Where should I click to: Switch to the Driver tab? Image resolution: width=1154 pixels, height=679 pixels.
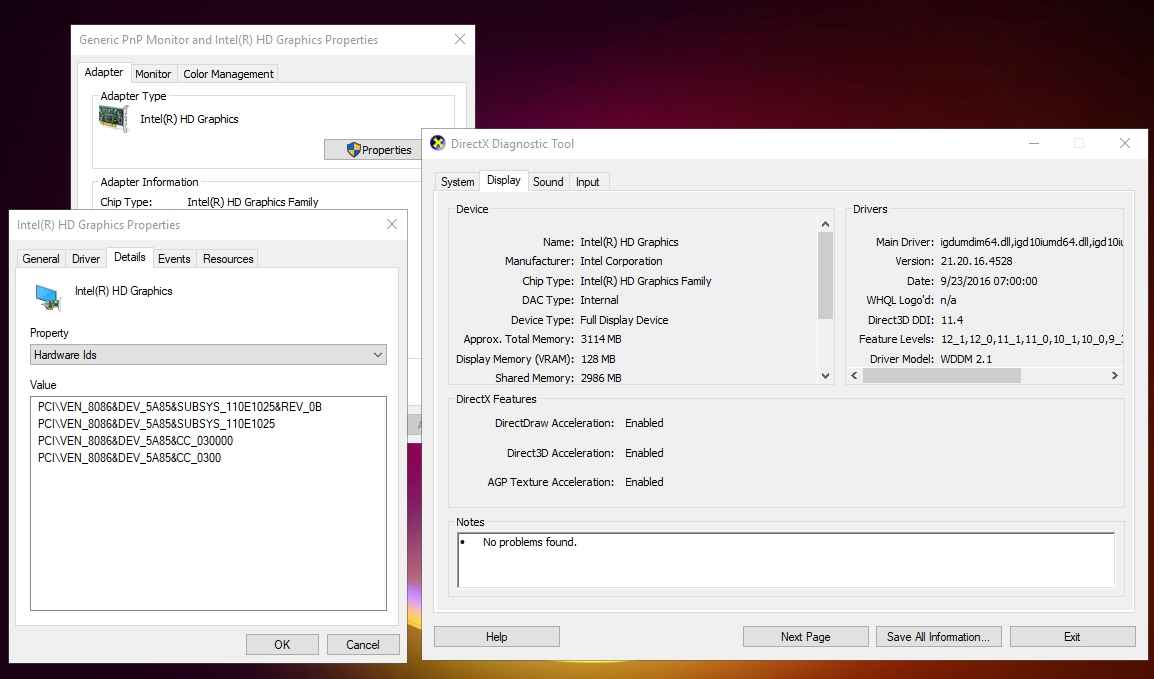(x=85, y=258)
